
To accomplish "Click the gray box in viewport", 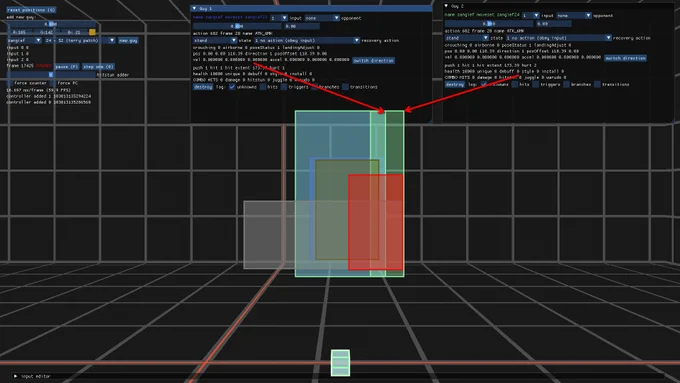I will pos(269,235).
